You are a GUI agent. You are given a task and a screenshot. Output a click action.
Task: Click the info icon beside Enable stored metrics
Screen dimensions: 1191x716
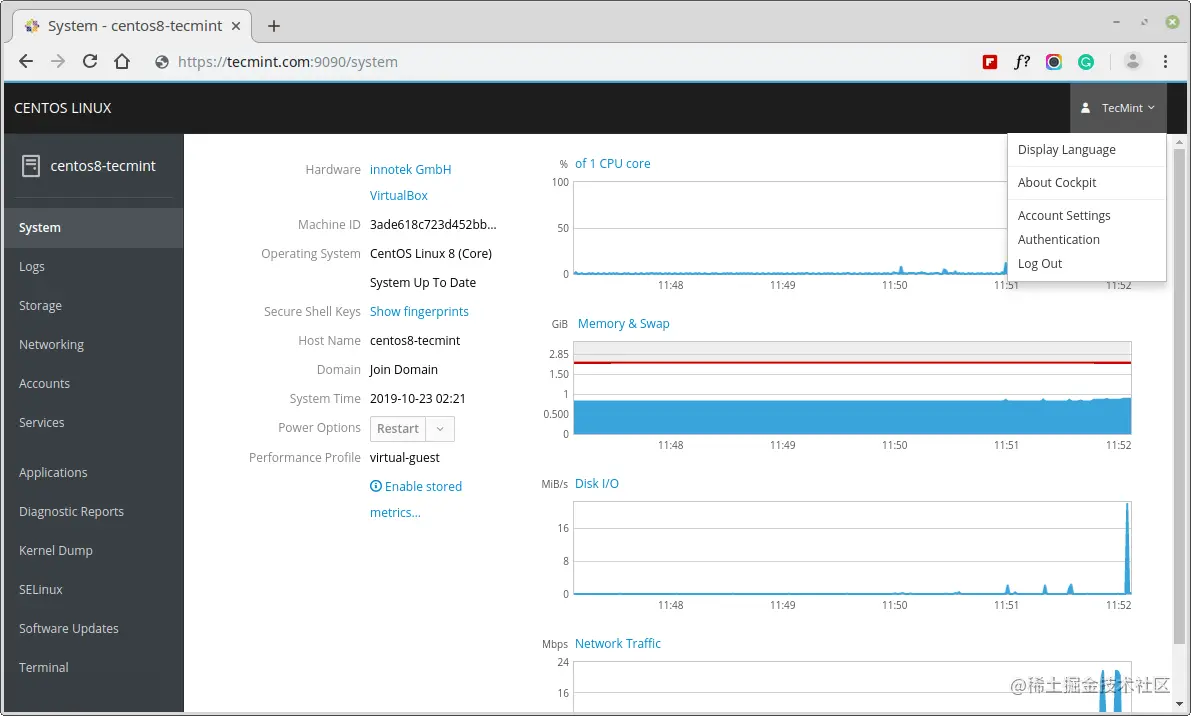pyautogui.click(x=376, y=486)
